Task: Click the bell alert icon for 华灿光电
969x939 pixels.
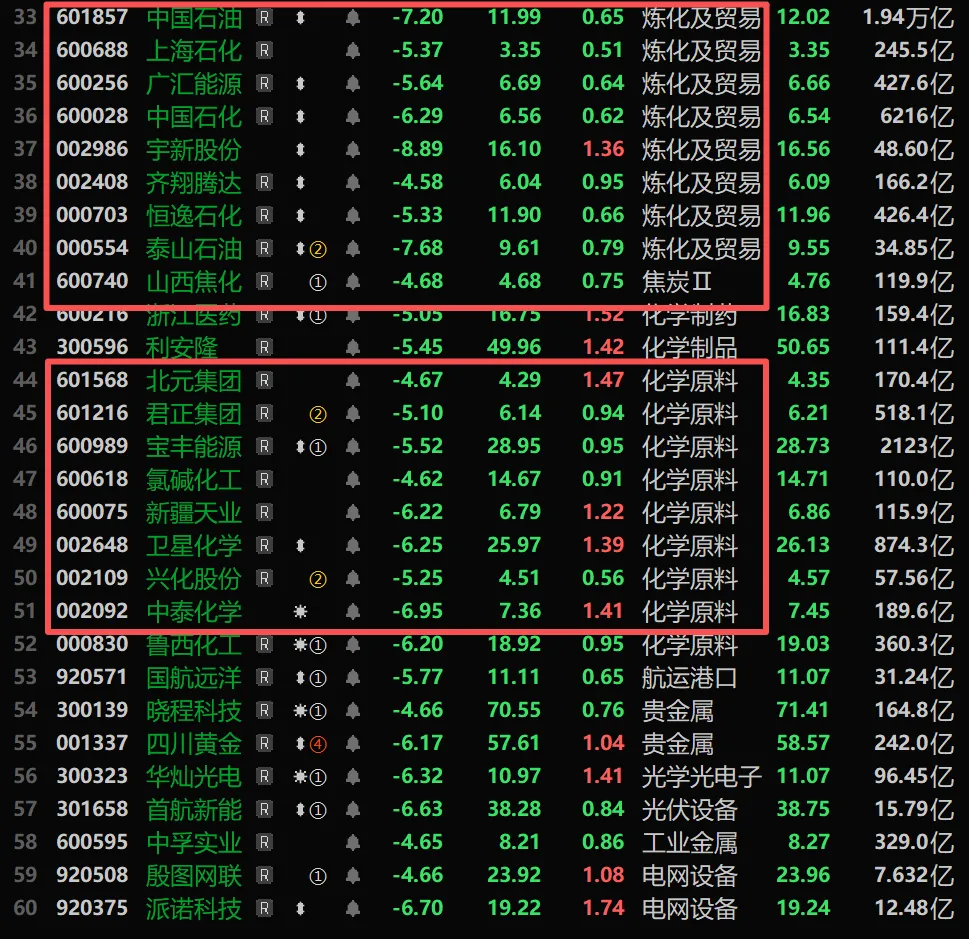Action: 353,776
